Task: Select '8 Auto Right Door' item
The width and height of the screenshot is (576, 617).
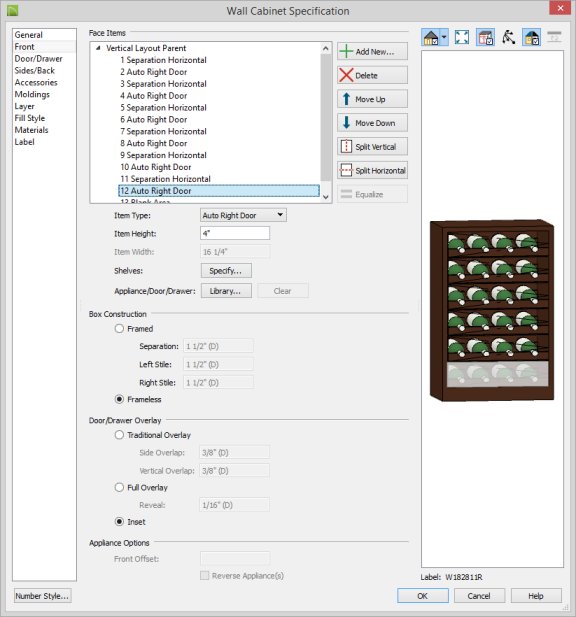Action: tap(153, 143)
